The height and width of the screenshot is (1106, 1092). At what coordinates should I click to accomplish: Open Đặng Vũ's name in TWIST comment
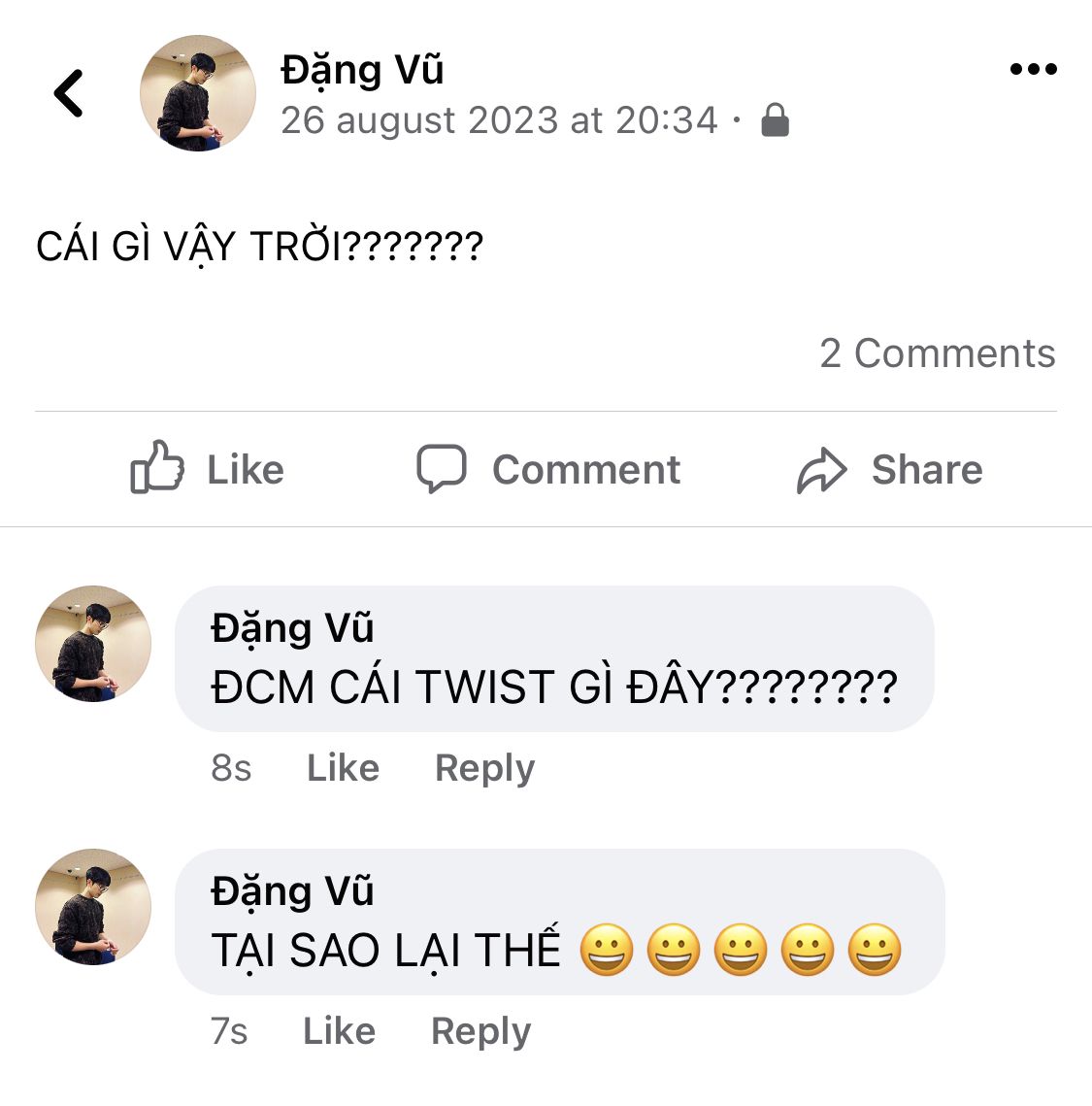click(292, 628)
